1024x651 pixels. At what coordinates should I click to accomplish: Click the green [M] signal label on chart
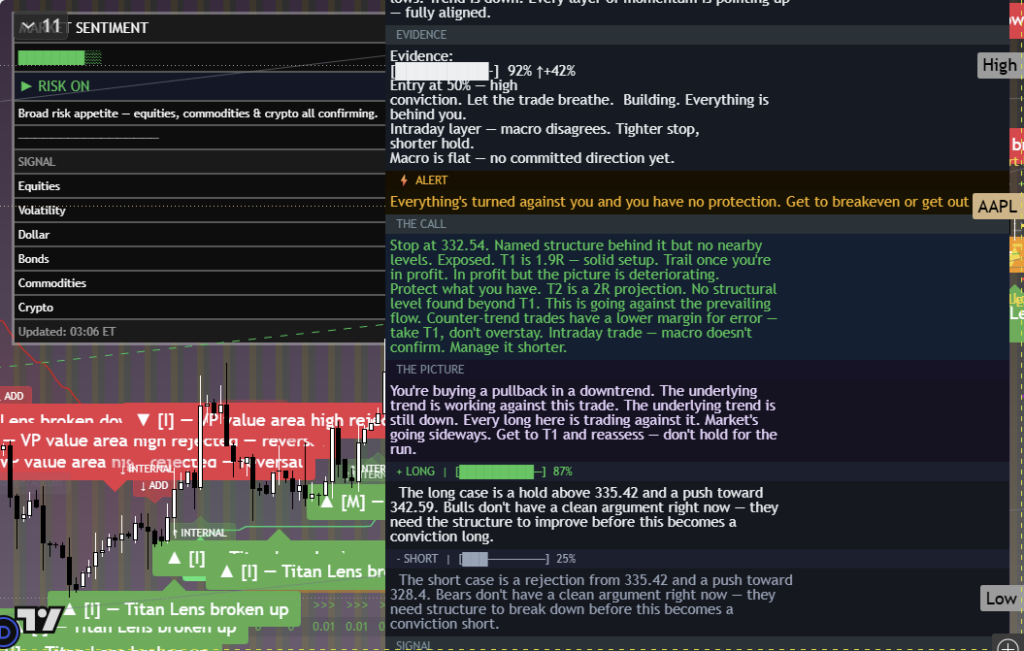pyautogui.click(x=347, y=502)
